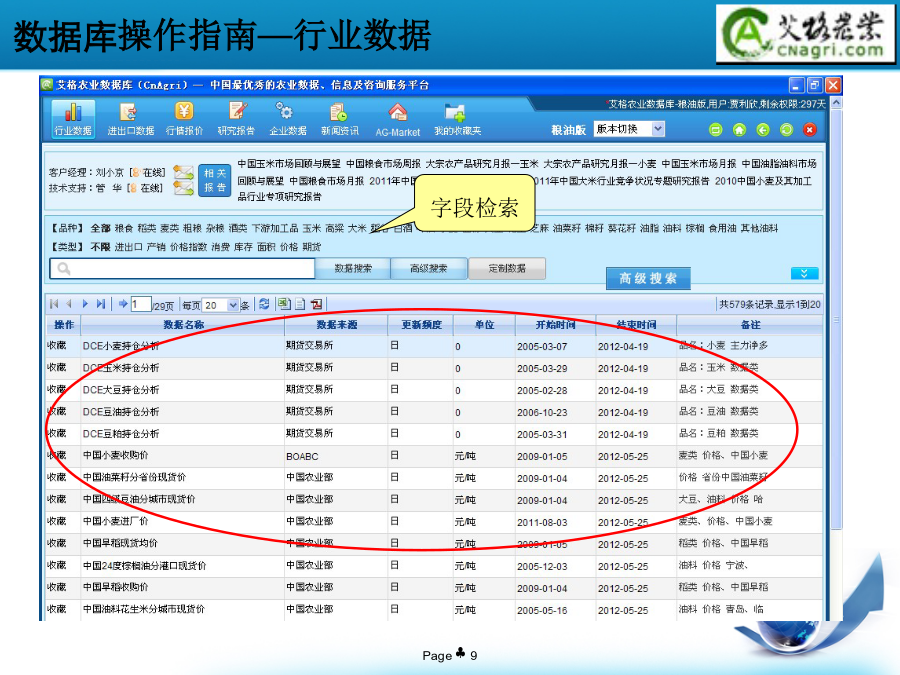Select 食用油 in the 品种 filter
This screenshot has width=900, height=675.
point(722,228)
